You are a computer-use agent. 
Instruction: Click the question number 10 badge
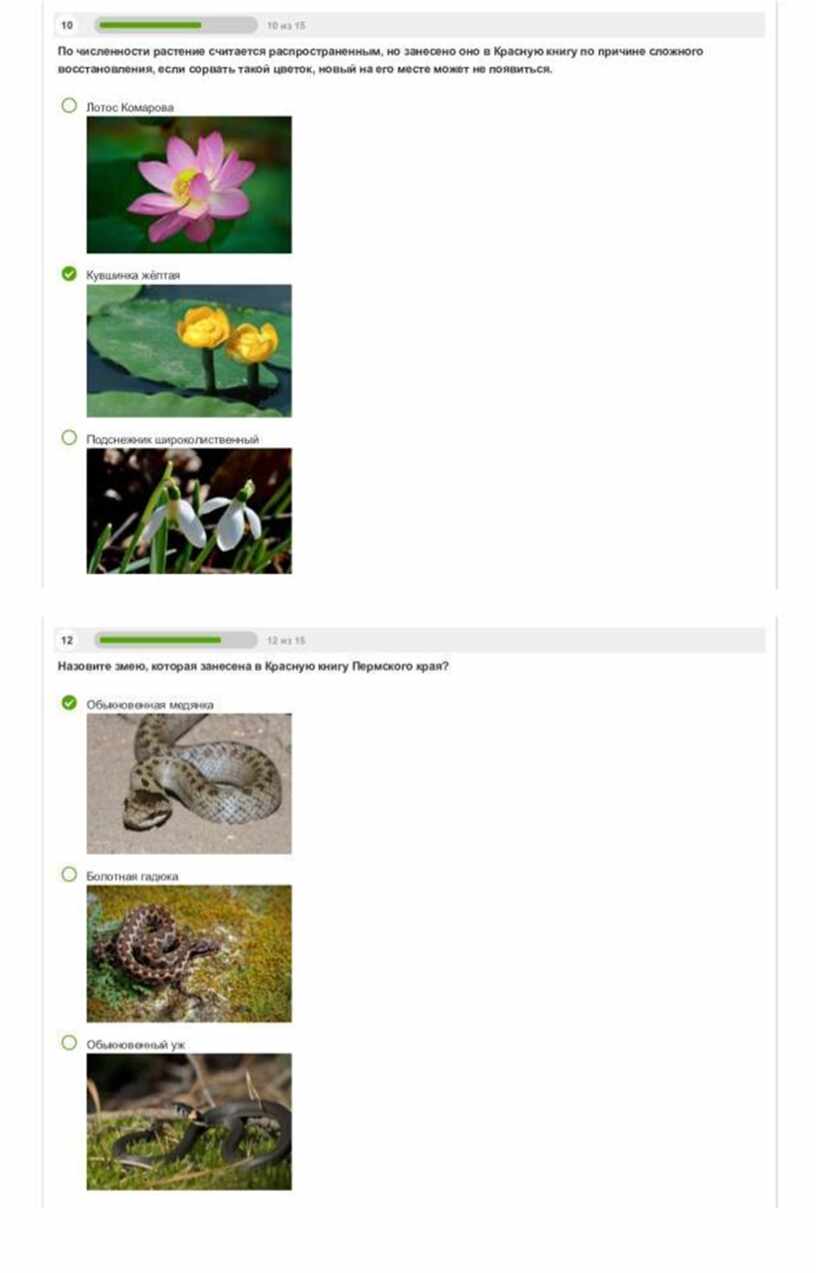(x=67, y=25)
